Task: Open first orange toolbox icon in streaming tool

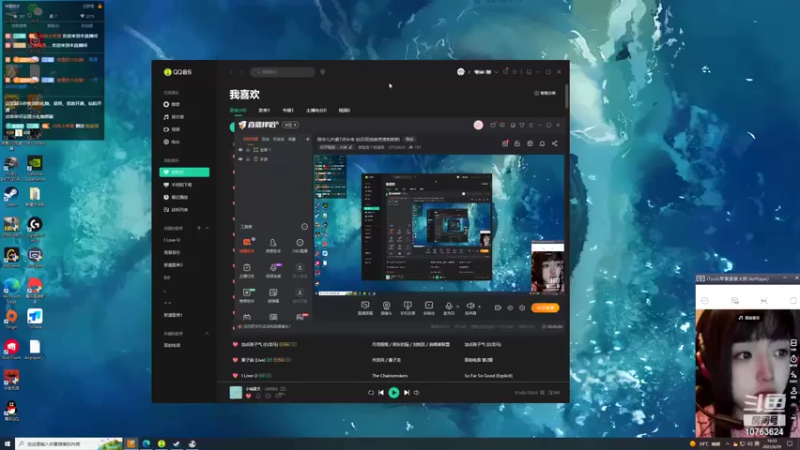Action: coord(247,244)
